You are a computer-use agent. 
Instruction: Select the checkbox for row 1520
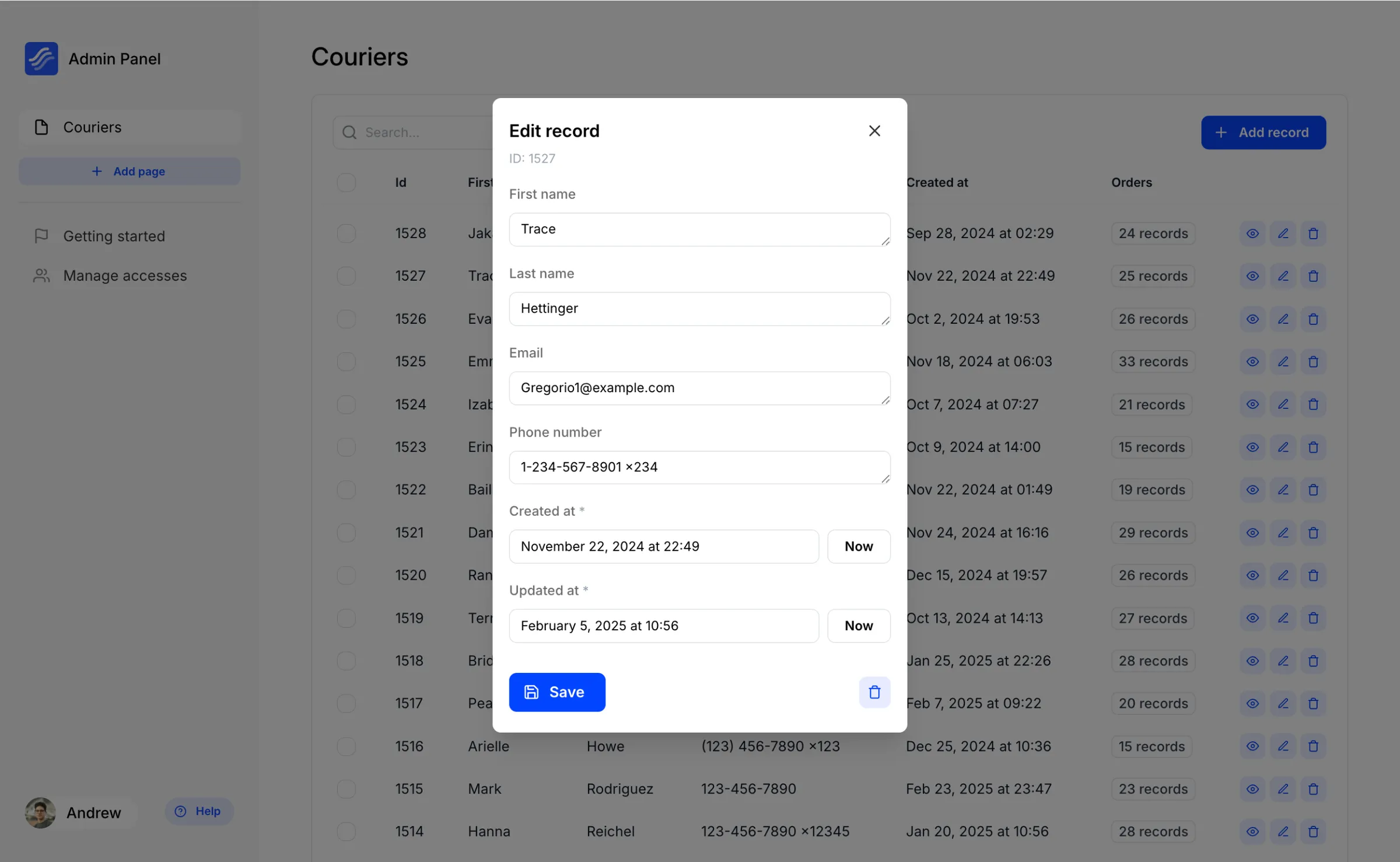[x=346, y=575]
